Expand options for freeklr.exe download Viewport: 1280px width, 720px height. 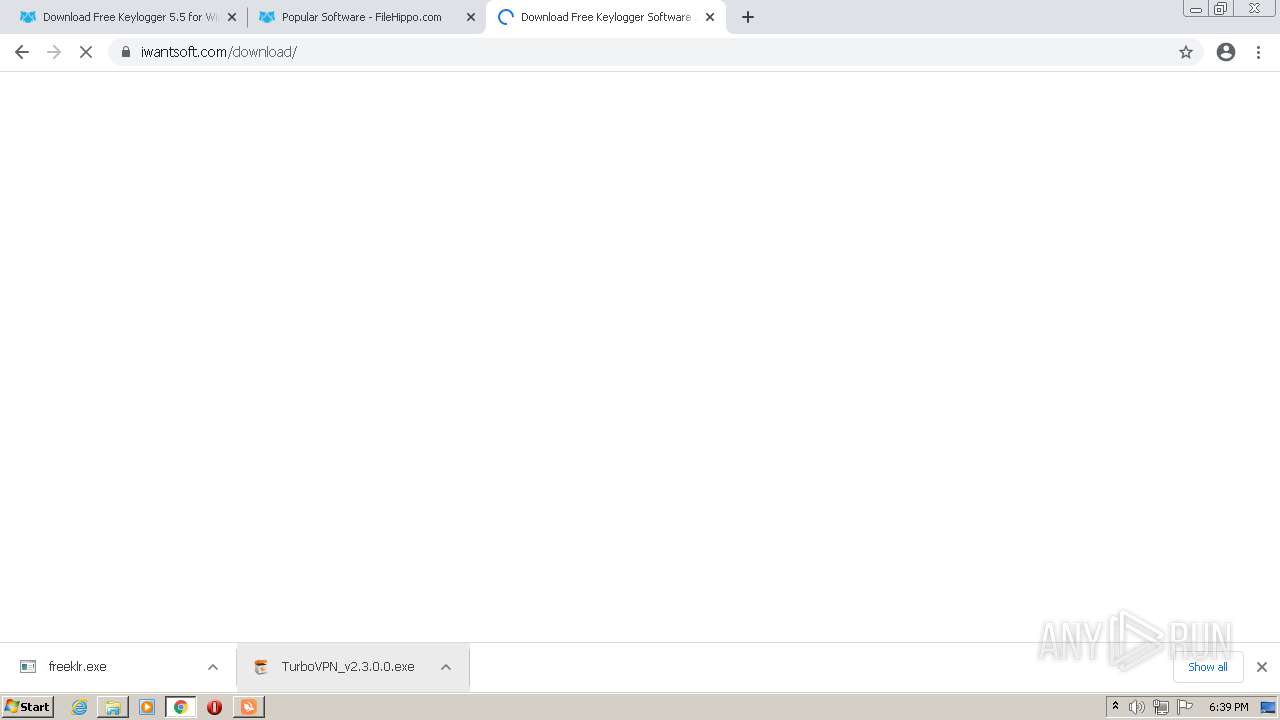click(x=213, y=667)
